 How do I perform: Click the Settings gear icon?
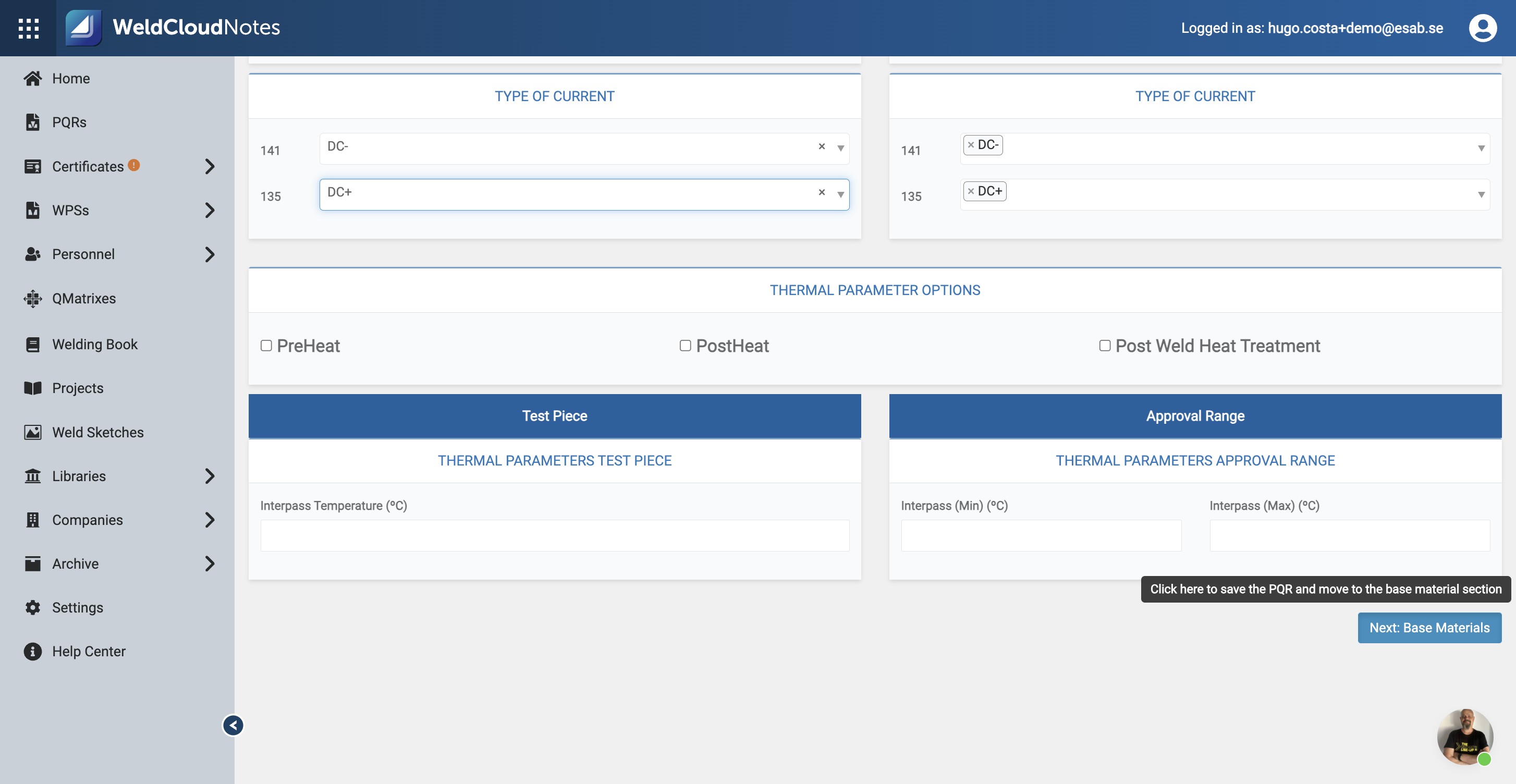[x=33, y=607]
